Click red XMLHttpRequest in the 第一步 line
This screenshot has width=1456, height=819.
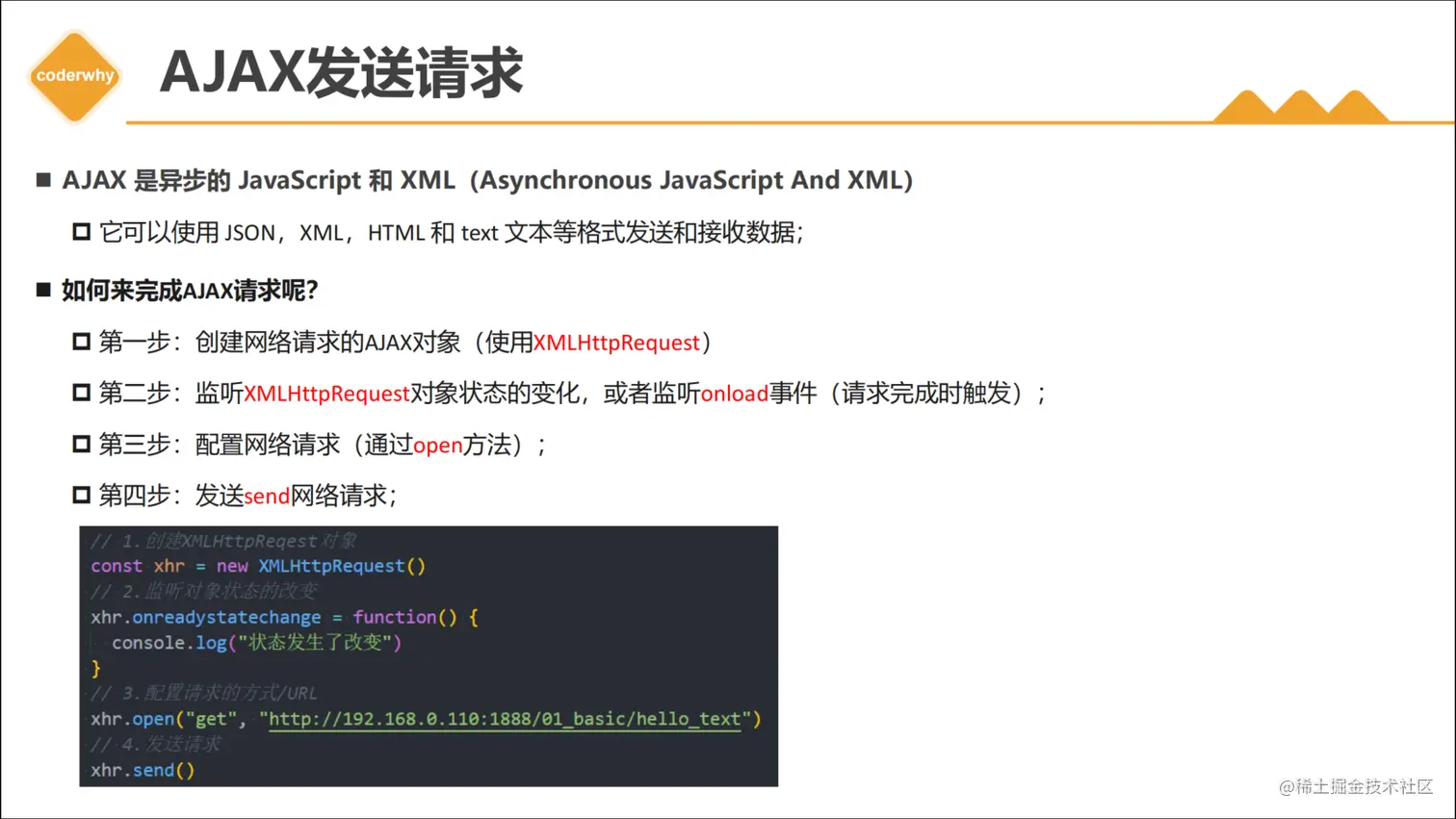coord(616,343)
